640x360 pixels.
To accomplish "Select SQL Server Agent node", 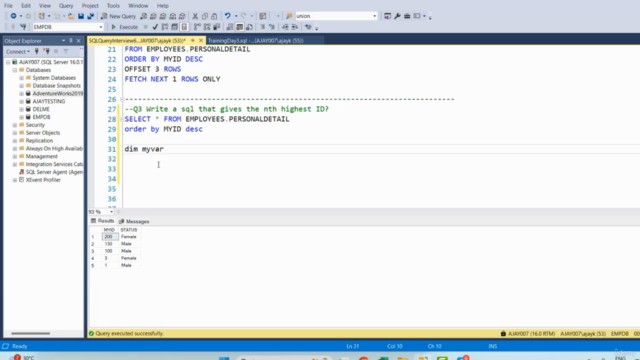I will tap(54, 172).
